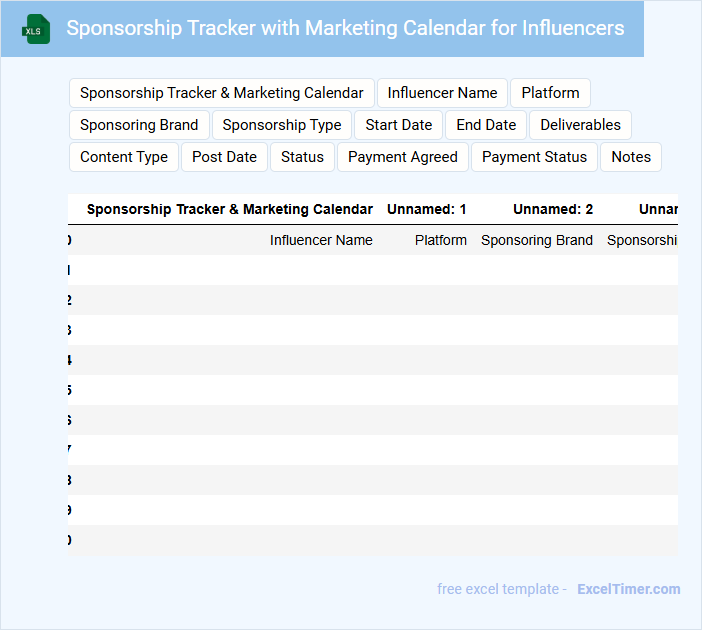Image resolution: width=702 pixels, height=630 pixels.
Task: Select the Platform tag button
Action: pyautogui.click(x=550, y=93)
